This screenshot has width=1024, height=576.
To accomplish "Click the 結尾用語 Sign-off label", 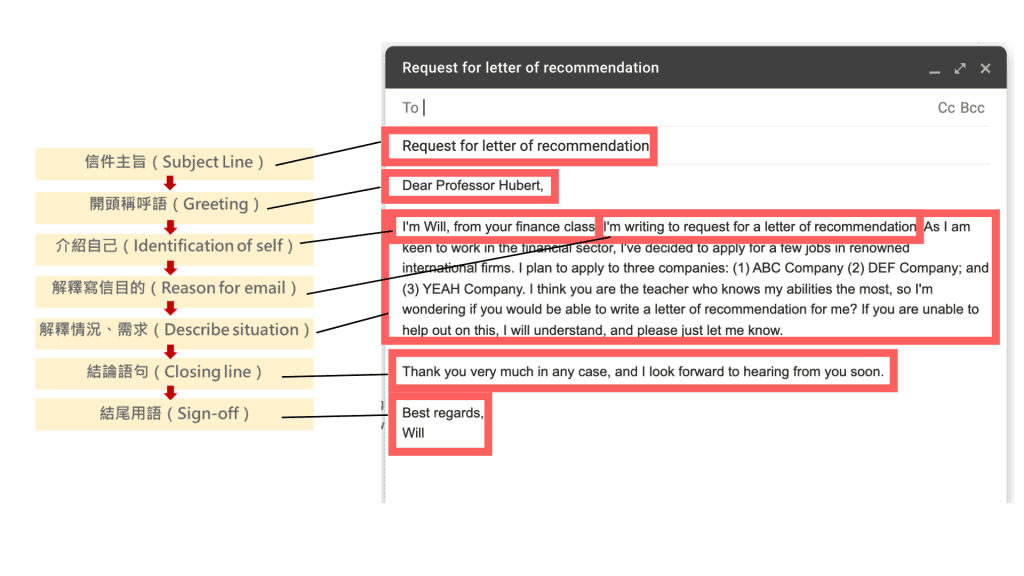I will point(173,413).
